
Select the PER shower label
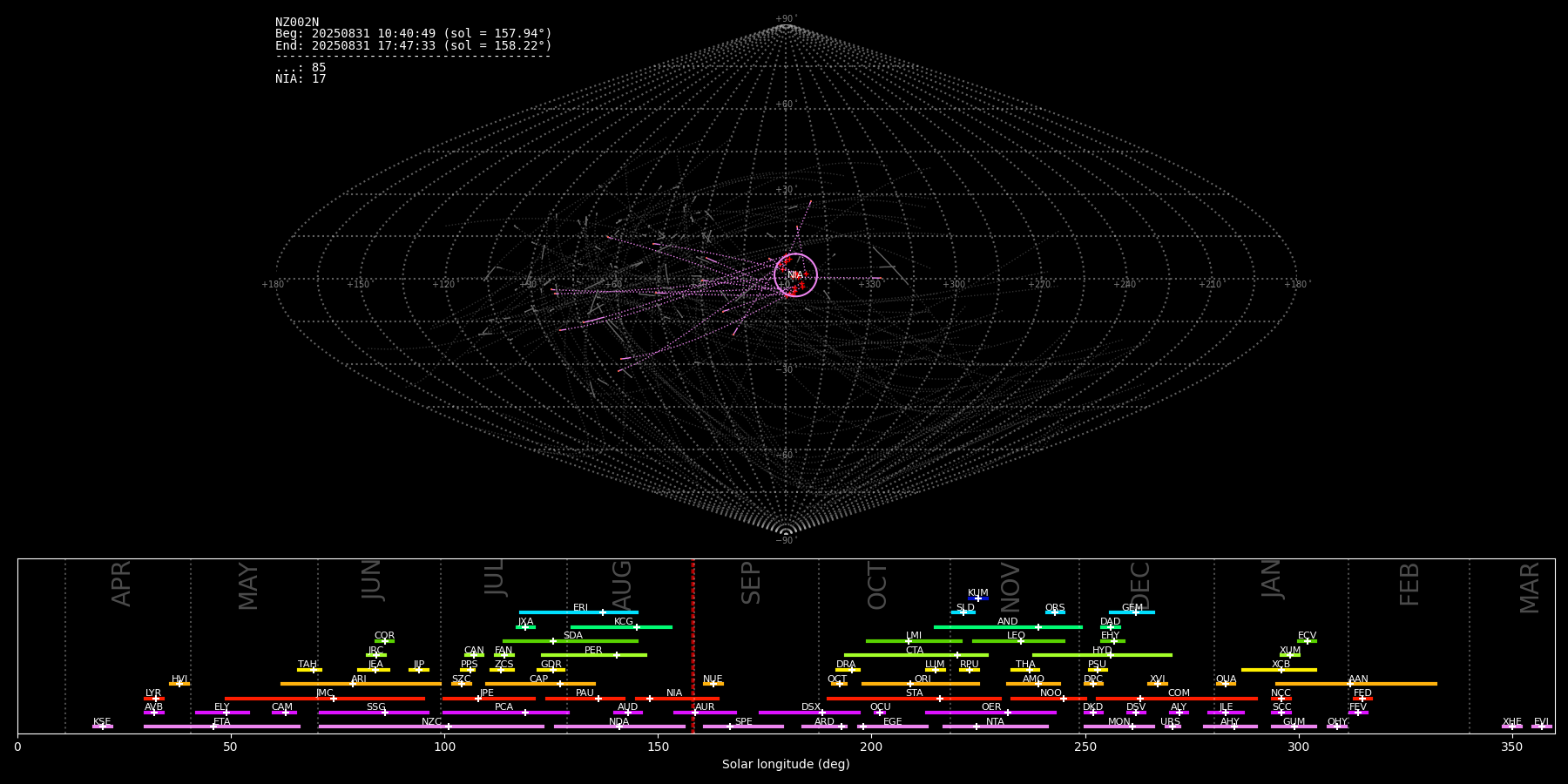593,651
